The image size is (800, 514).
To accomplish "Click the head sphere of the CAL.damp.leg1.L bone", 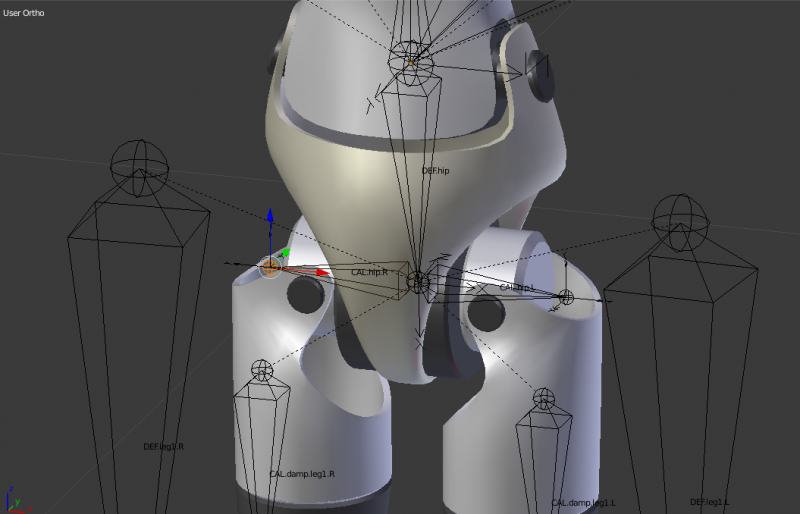I will tap(543, 399).
